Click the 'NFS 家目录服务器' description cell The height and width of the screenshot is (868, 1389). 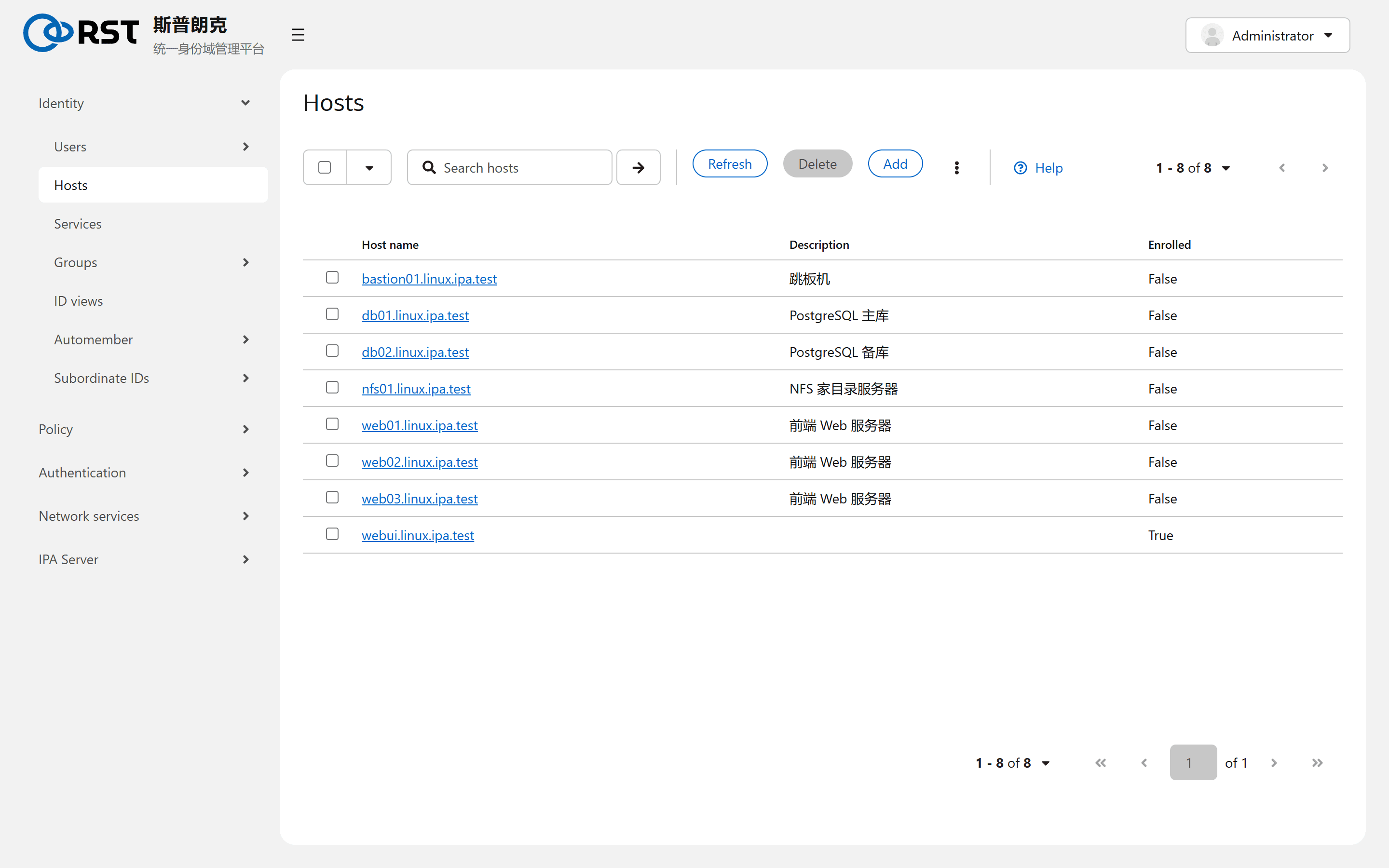click(843, 389)
